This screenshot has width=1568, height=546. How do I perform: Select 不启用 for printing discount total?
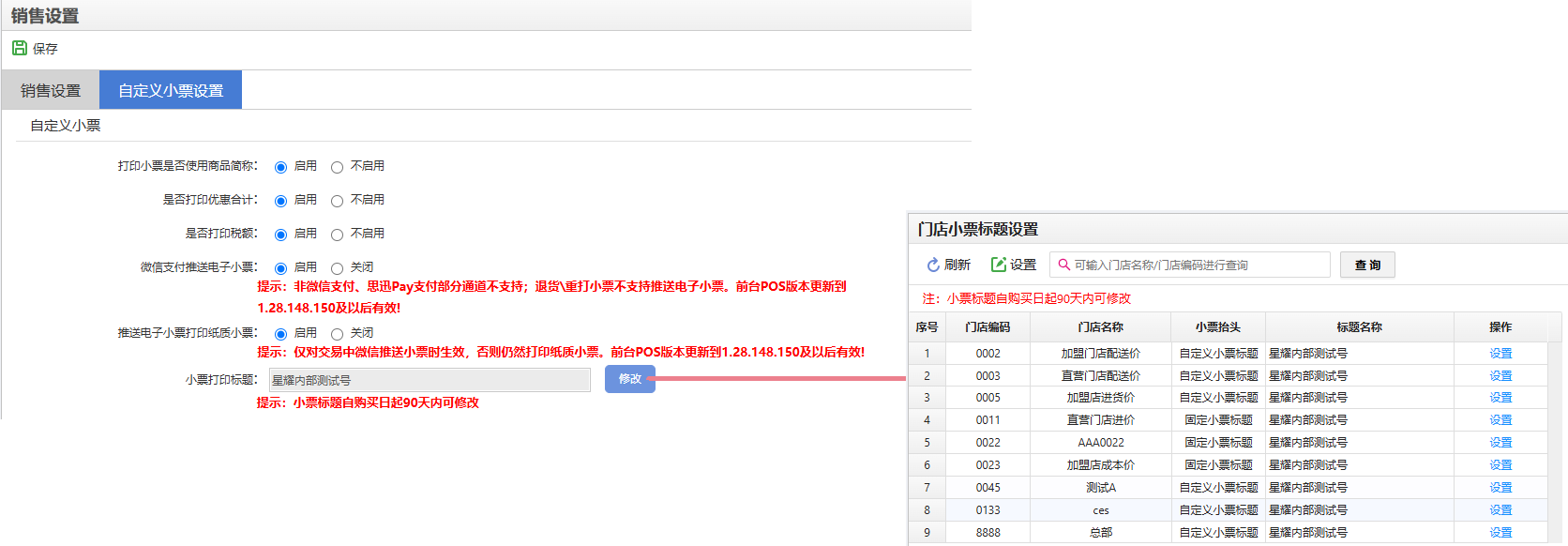(x=337, y=201)
